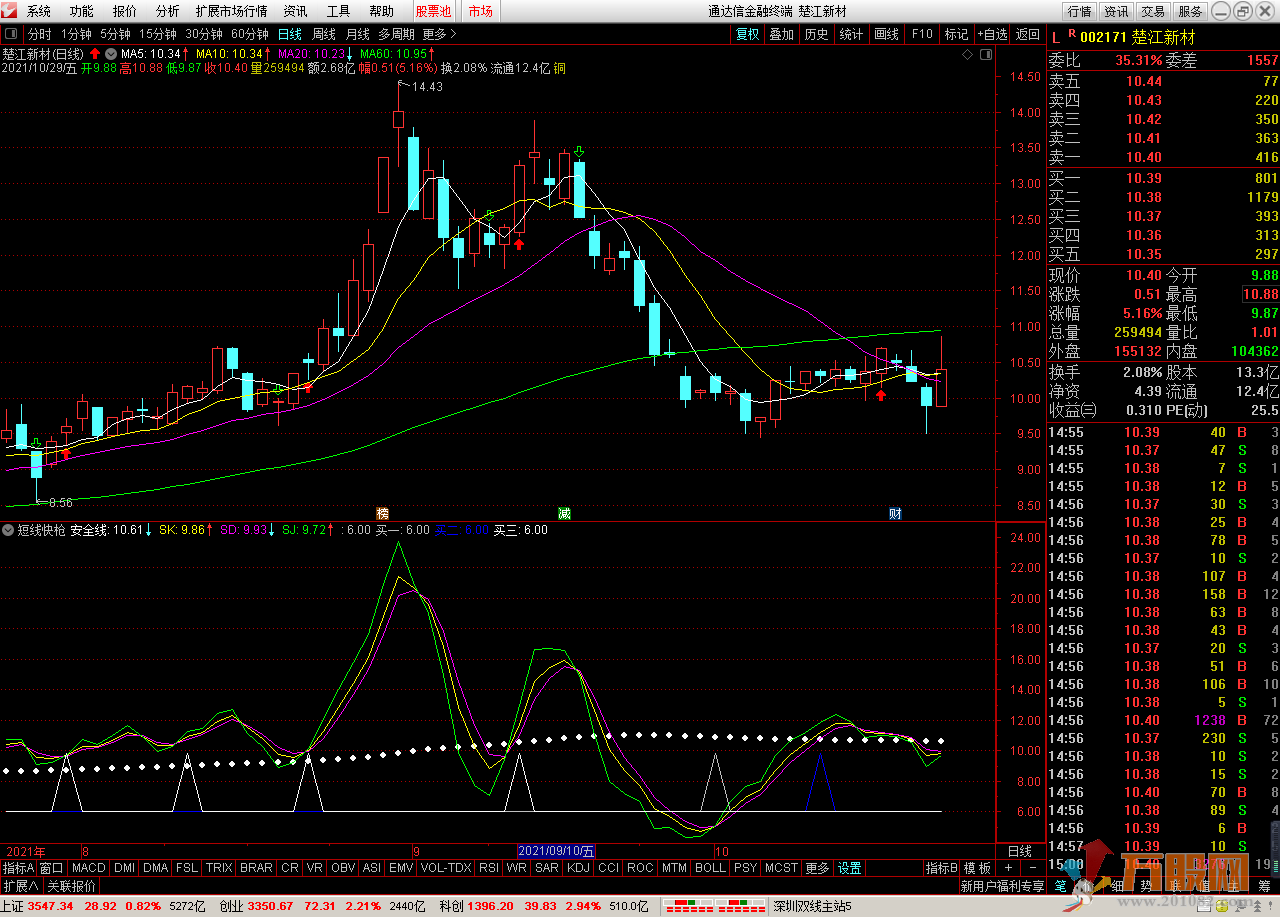Click the 服务 button at top right

[x=1190, y=11]
